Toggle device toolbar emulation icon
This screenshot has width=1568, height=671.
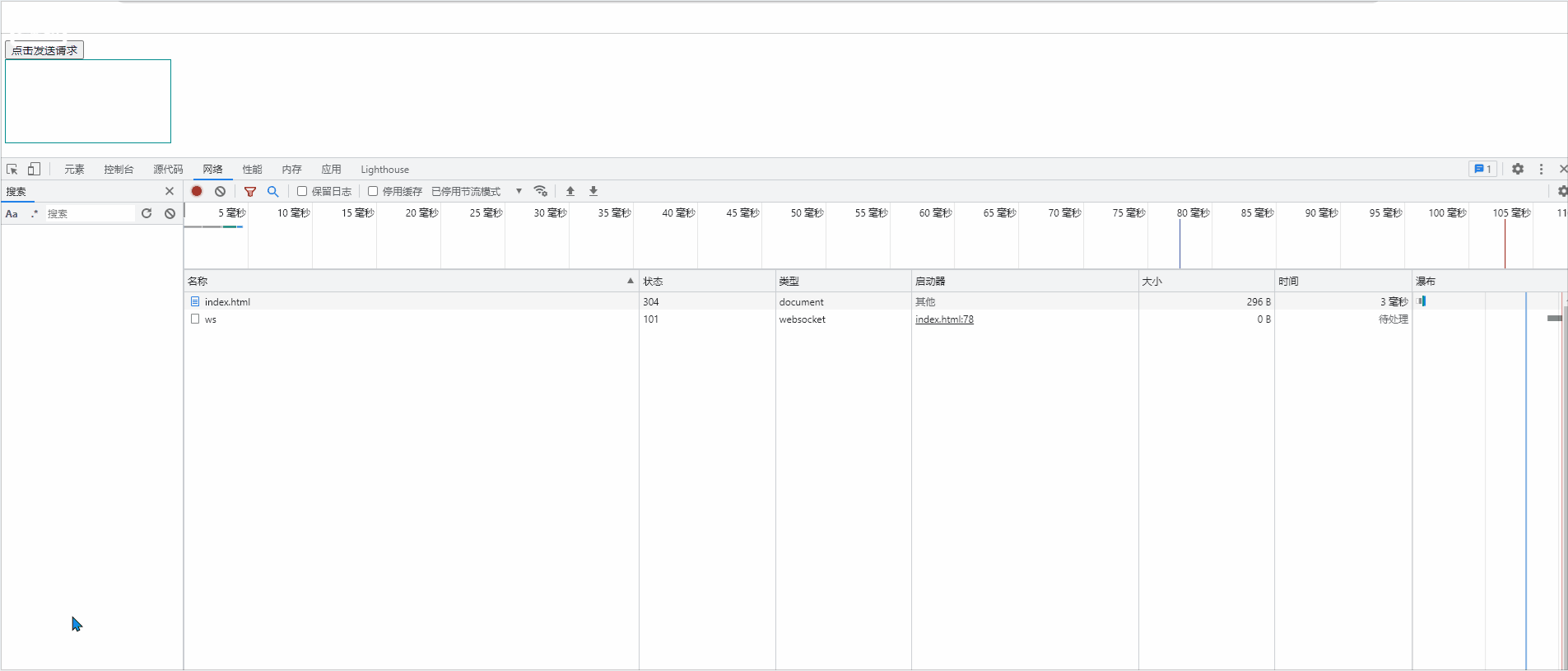pyautogui.click(x=34, y=170)
